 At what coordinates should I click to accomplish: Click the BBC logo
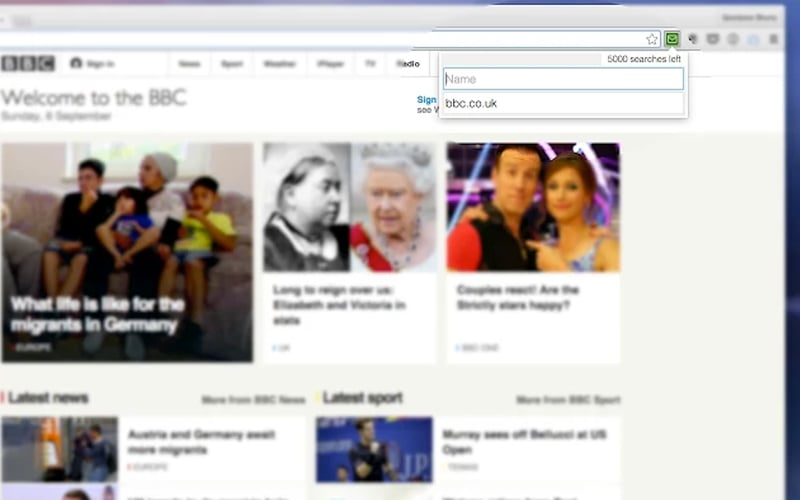click(28, 63)
